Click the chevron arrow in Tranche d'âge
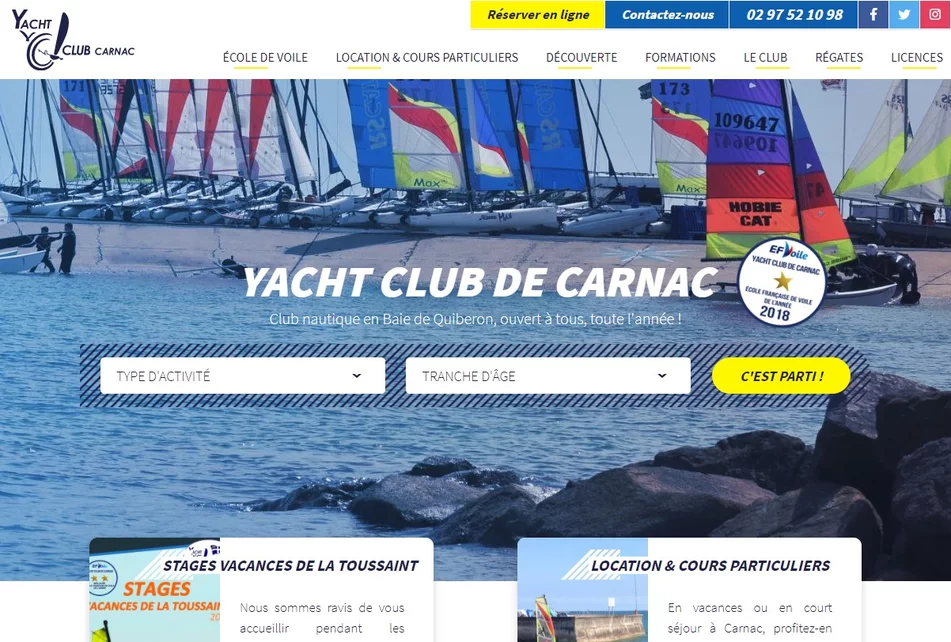Image resolution: width=951 pixels, height=642 pixels. (x=662, y=376)
